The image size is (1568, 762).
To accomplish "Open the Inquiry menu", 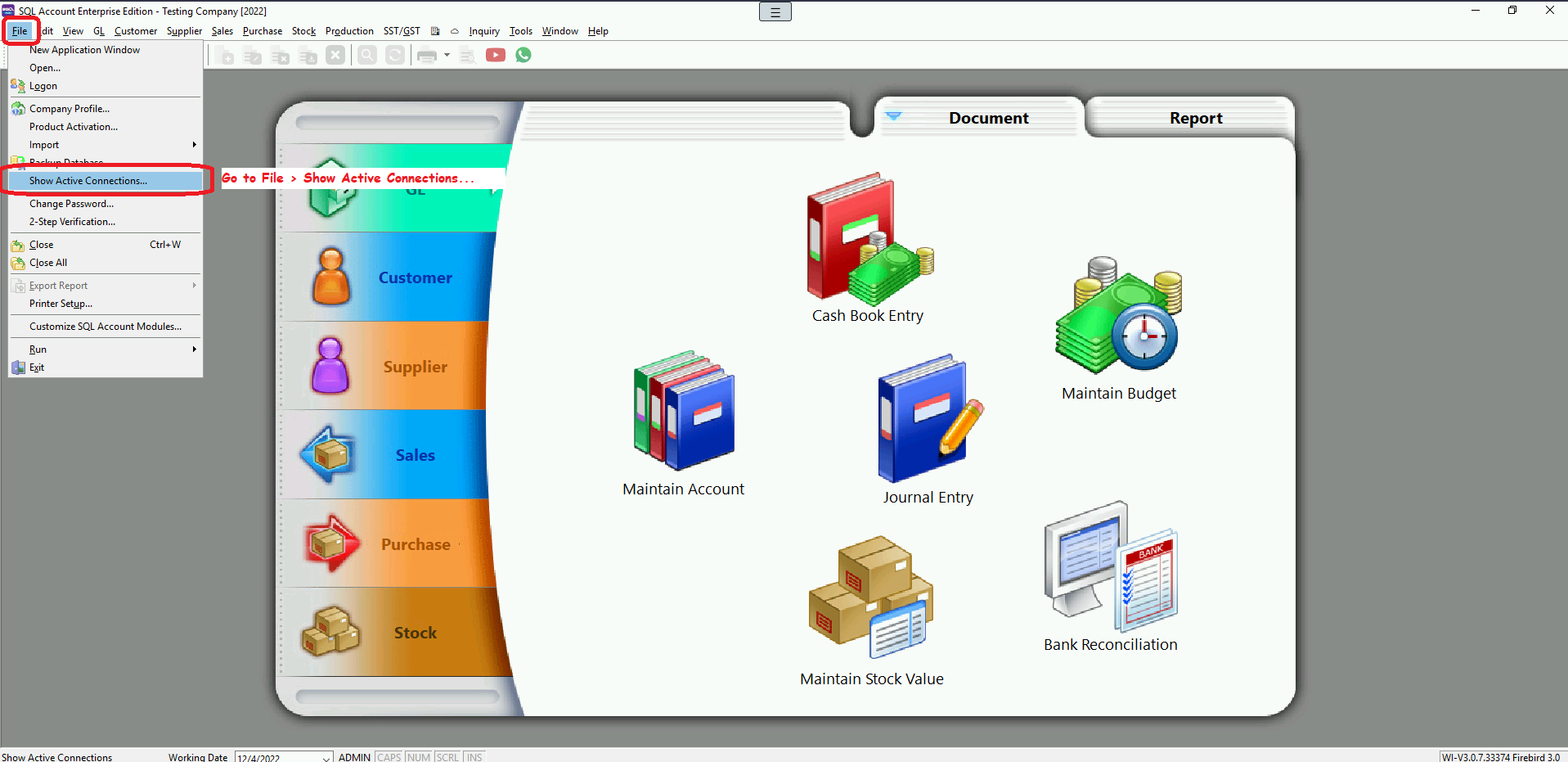I will pos(484,31).
